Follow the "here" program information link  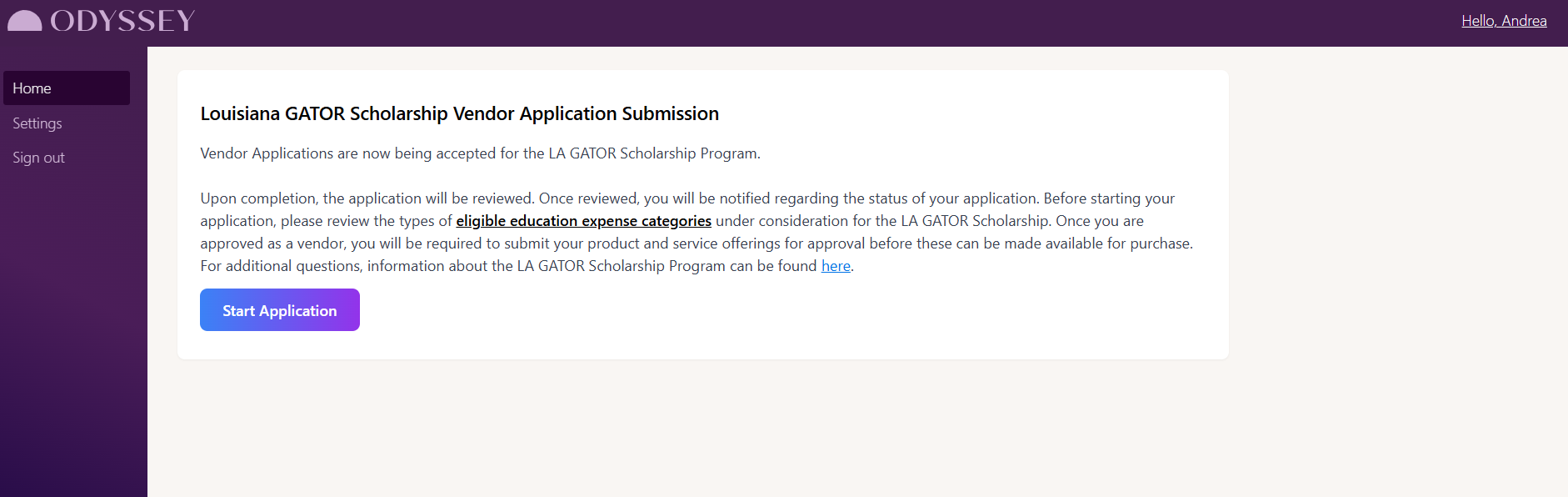pos(836,266)
